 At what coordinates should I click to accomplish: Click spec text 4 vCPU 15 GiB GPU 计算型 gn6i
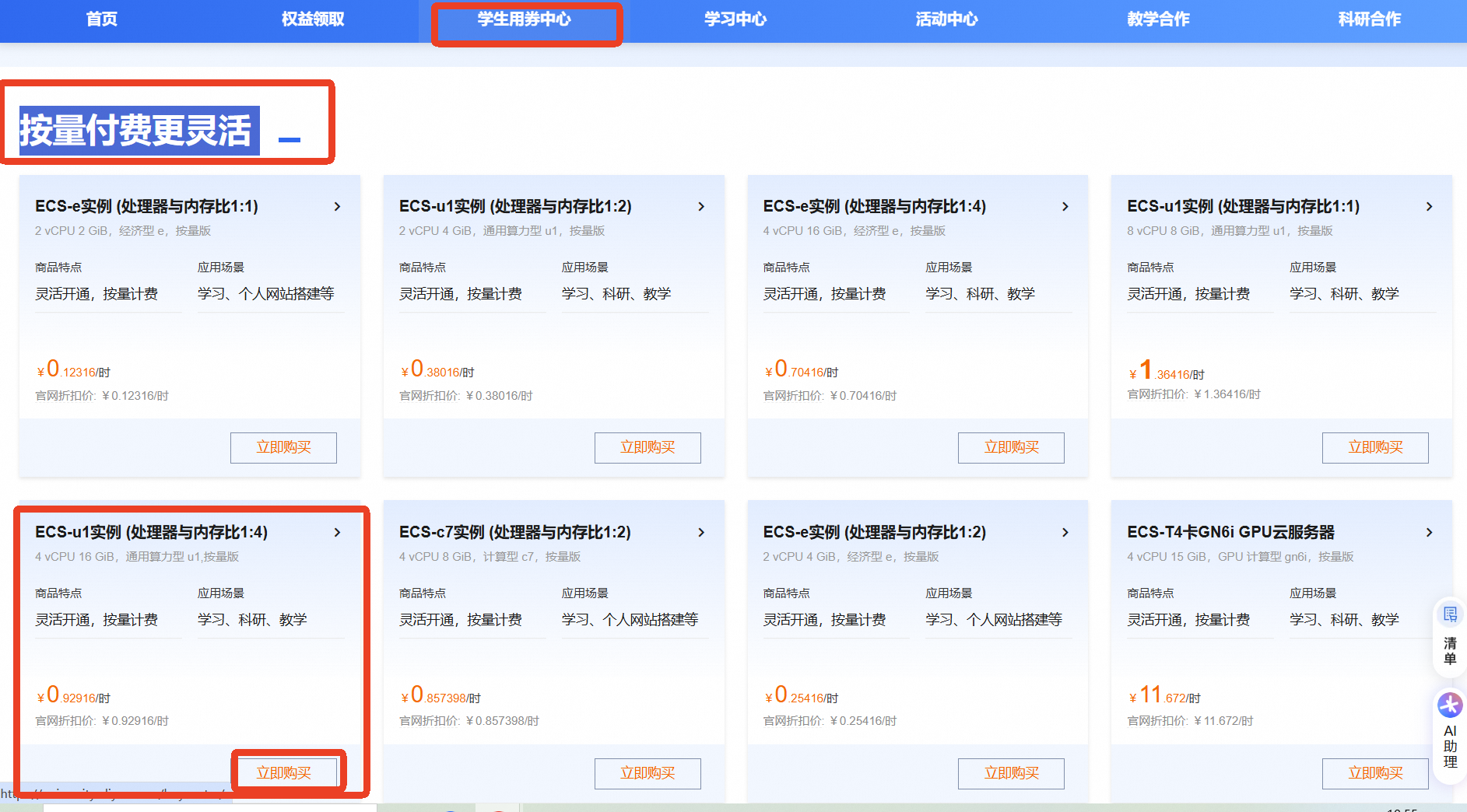pyautogui.click(x=1241, y=557)
